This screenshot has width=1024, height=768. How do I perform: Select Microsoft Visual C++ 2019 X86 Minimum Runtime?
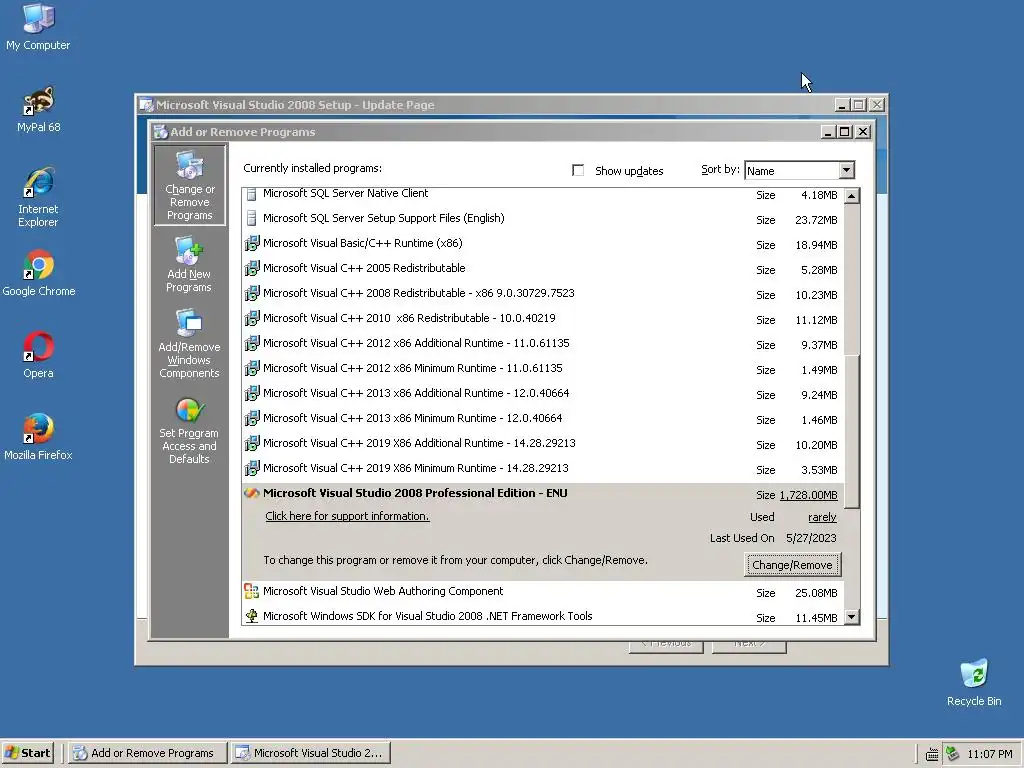click(415, 468)
